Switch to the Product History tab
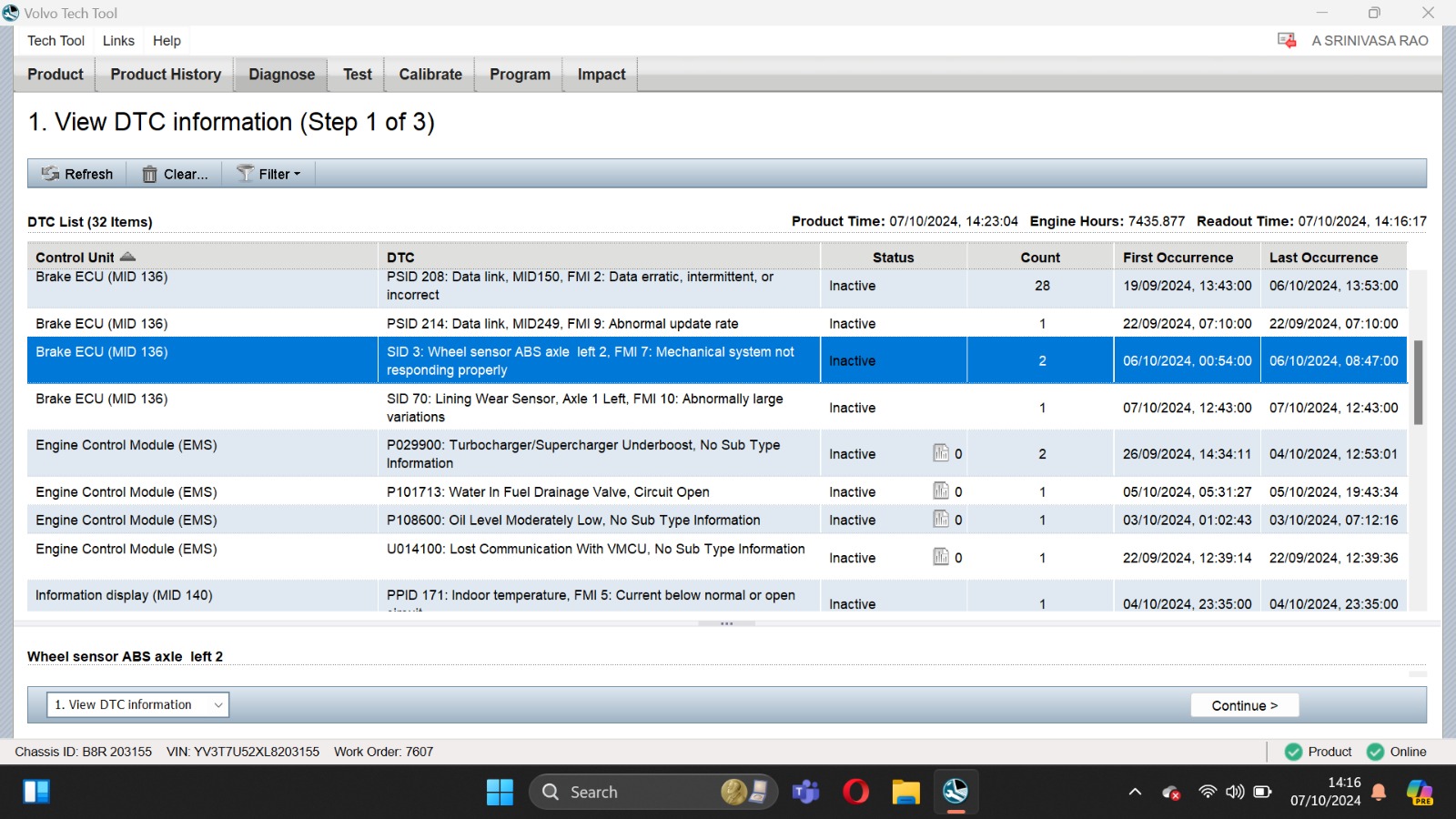 [166, 75]
